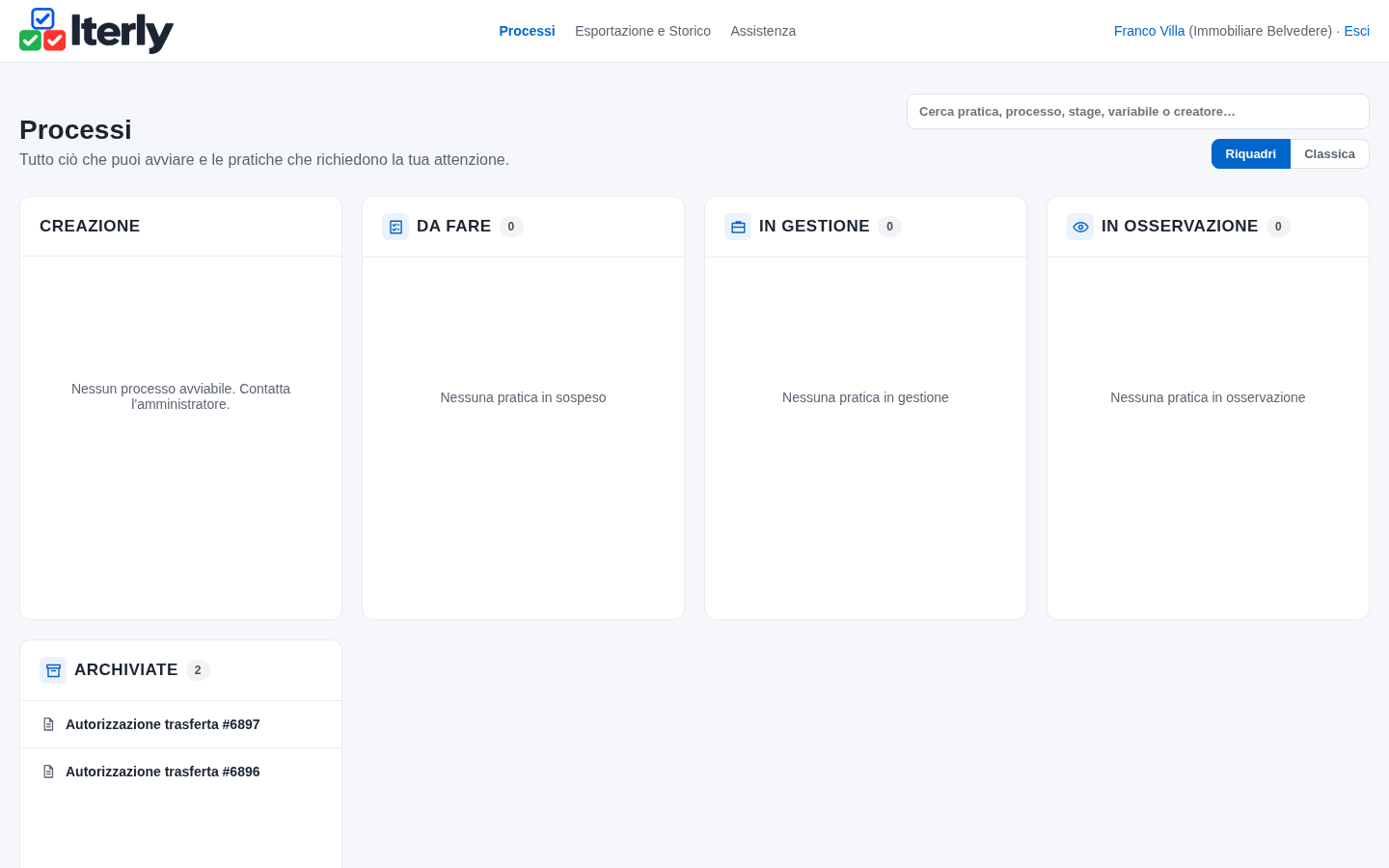Click 'Nessun processo avviabile' message
The height and width of the screenshot is (868, 1389).
tap(180, 396)
